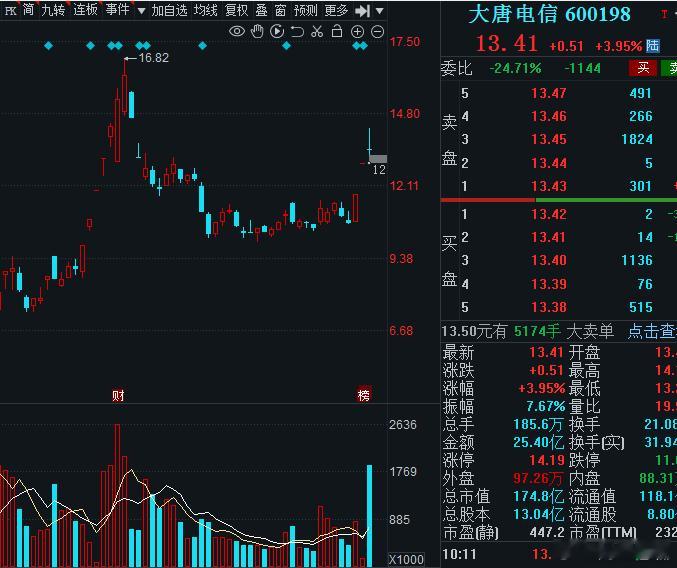Click the 振幅 7.67% value
Image resolution: width=677 pixels, height=568 pixels.
[x=545, y=406]
